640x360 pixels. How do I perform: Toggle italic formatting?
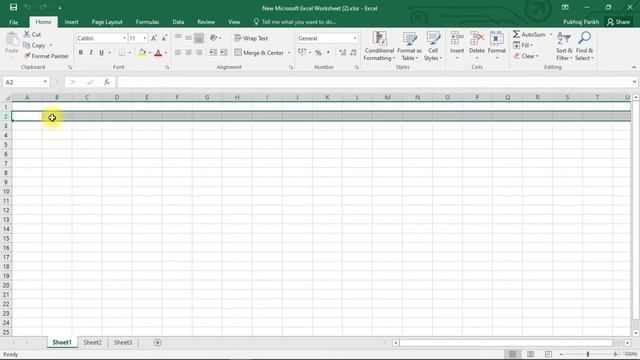click(x=91, y=53)
